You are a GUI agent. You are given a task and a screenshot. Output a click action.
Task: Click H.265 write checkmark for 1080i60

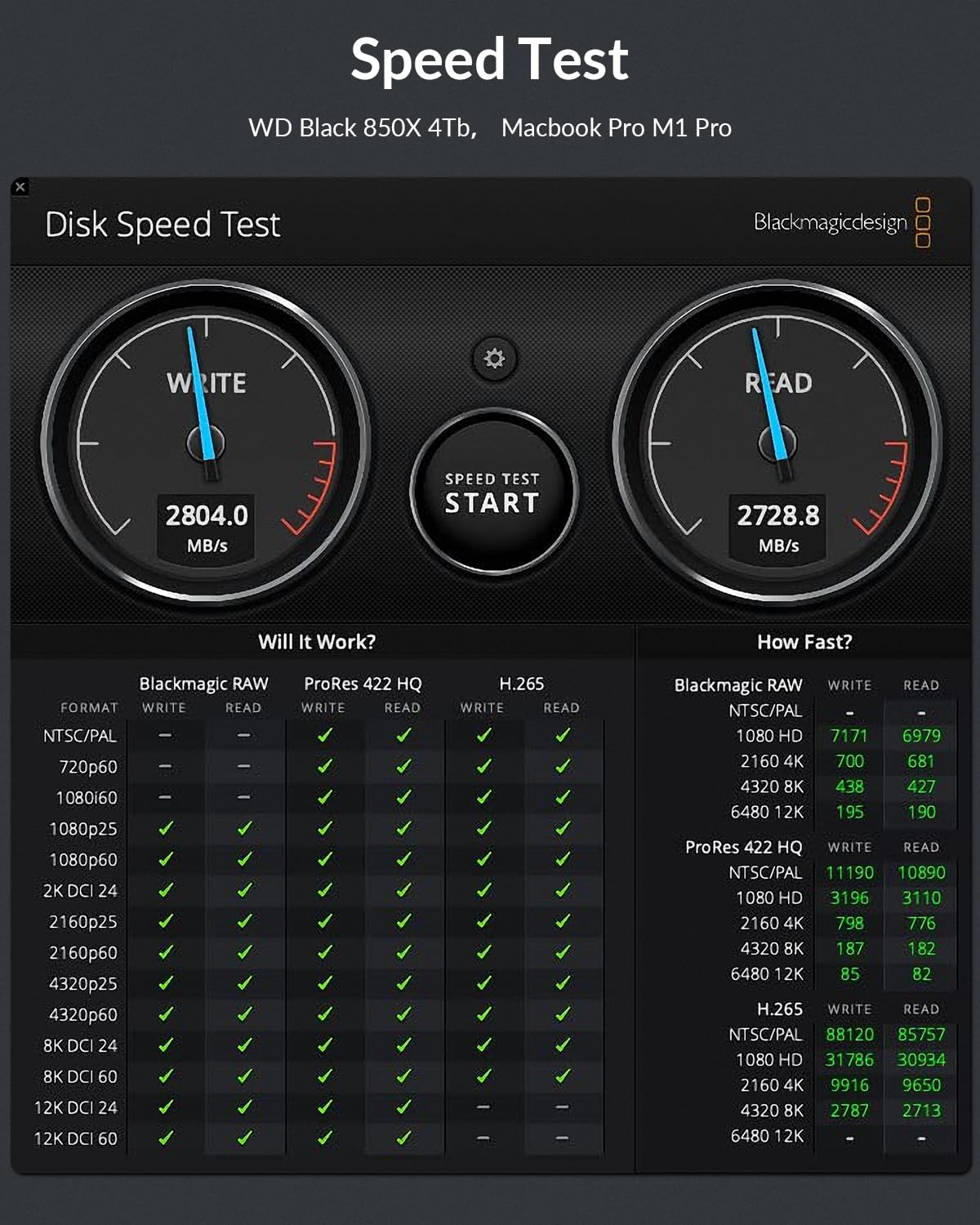click(483, 797)
